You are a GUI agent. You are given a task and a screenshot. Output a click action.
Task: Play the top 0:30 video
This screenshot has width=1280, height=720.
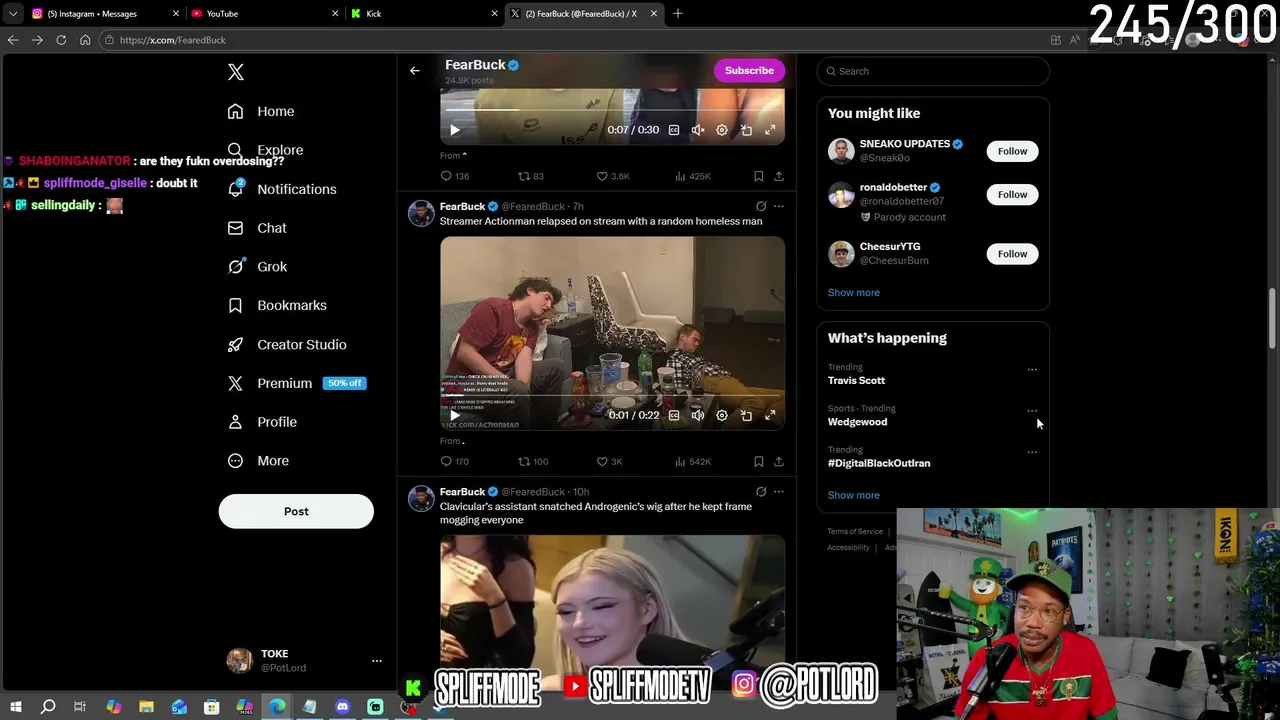454,130
